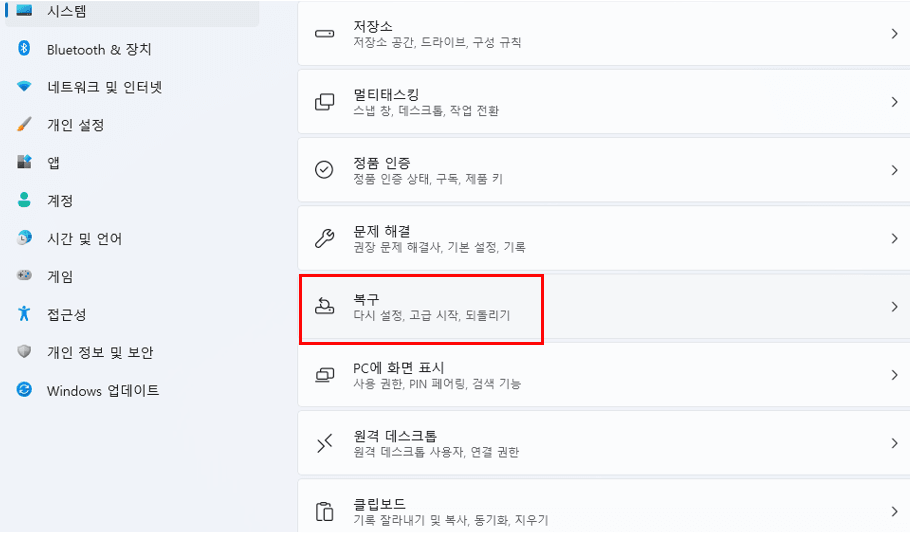The image size is (910, 533).
Task: Click the Windows Update sync icon
Action: pyautogui.click(x=24, y=390)
